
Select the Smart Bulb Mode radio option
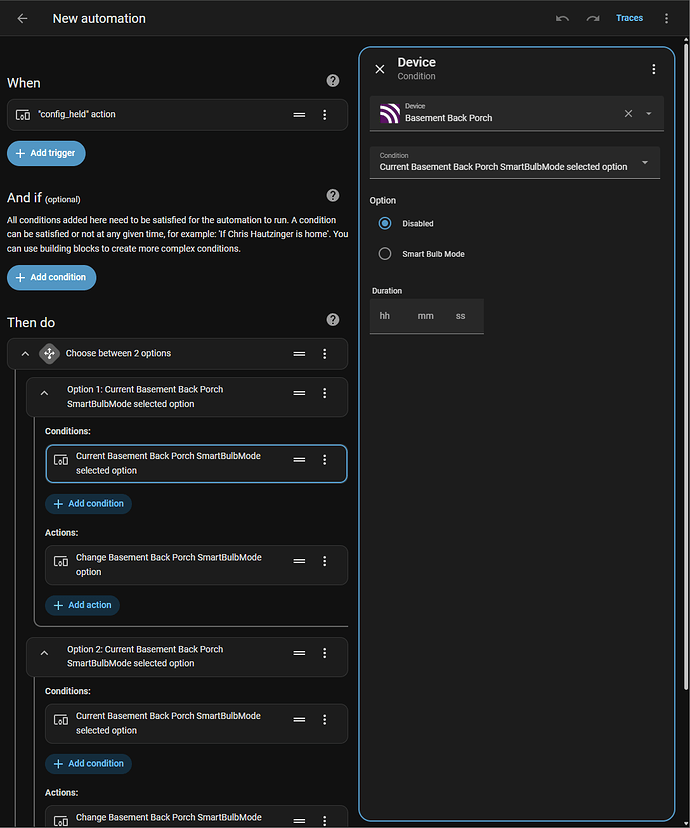pyautogui.click(x=385, y=254)
